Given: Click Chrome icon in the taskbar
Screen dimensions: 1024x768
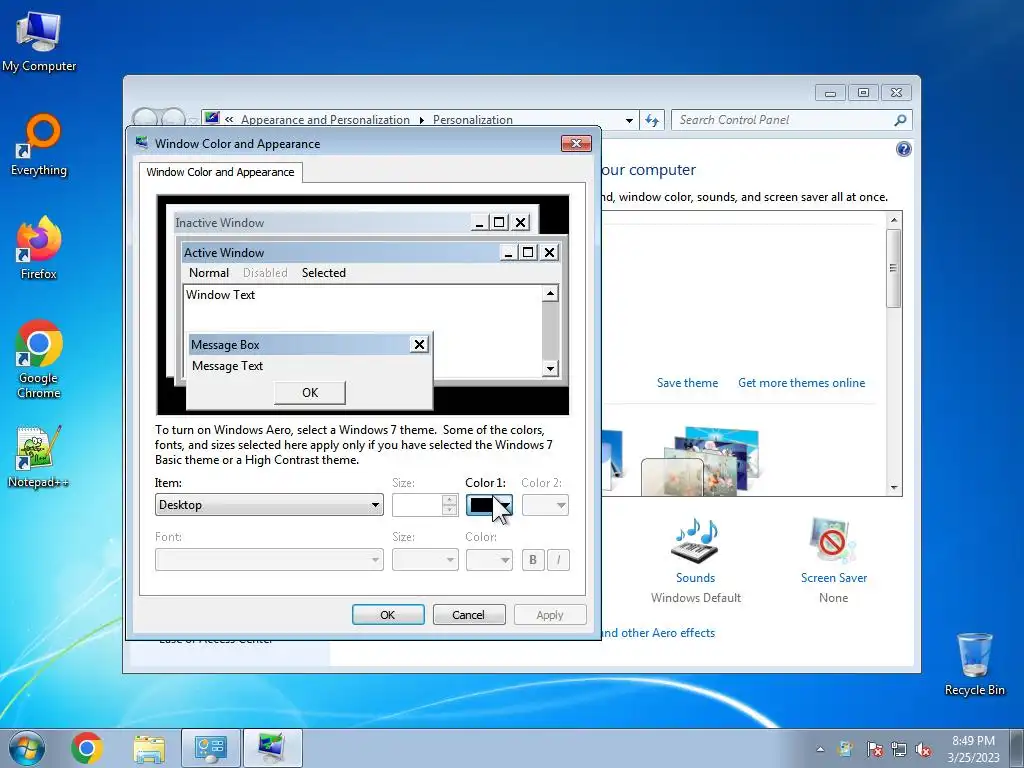Looking at the screenshot, I should (x=87, y=748).
